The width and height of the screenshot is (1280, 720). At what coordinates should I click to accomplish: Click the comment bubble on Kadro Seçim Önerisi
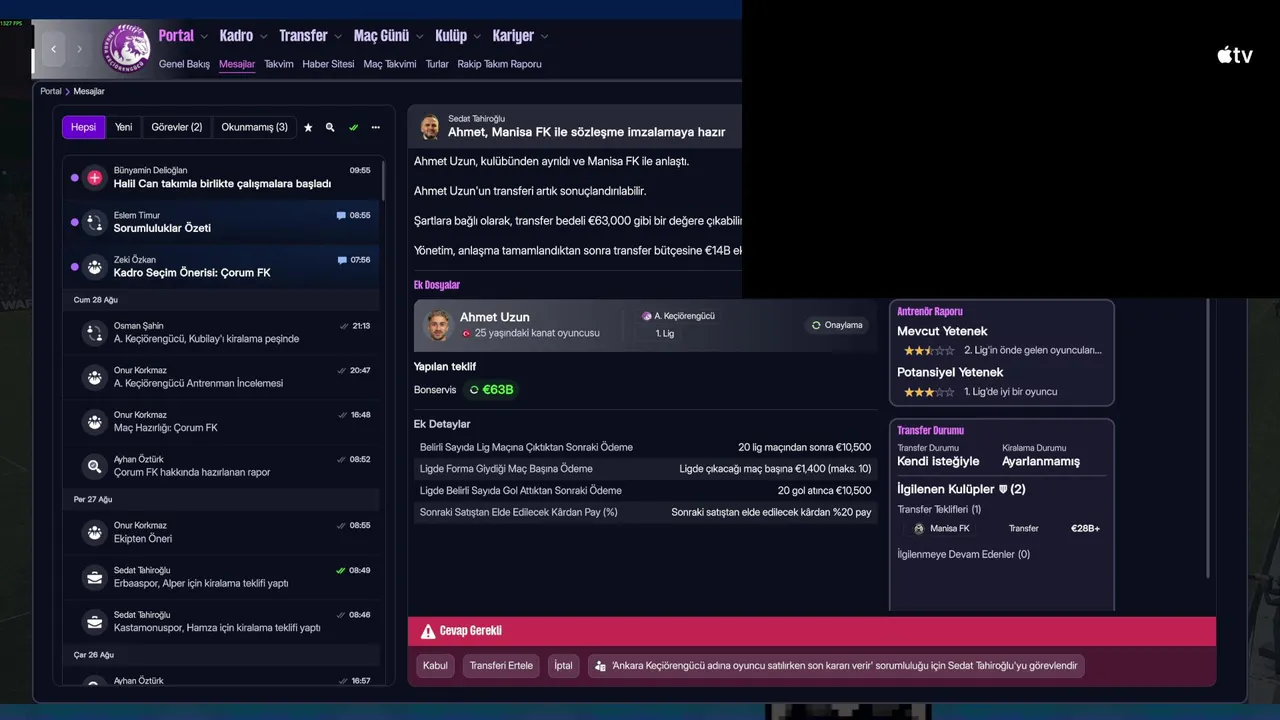pos(341,260)
